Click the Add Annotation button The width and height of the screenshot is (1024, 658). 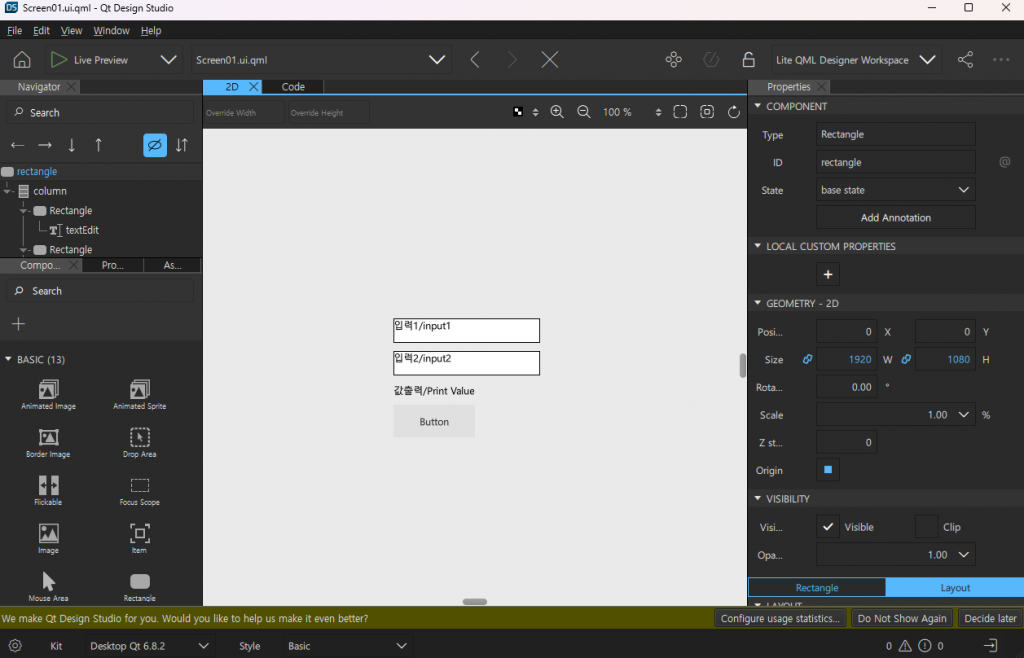click(895, 218)
